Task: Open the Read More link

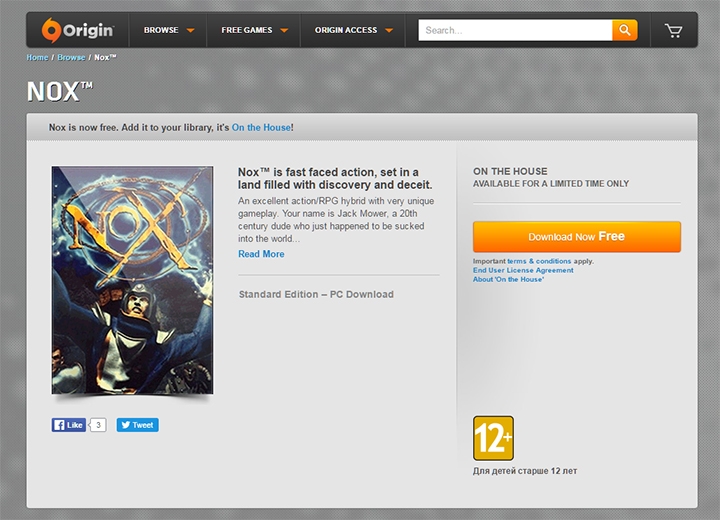Action: (x=261, y=254)
